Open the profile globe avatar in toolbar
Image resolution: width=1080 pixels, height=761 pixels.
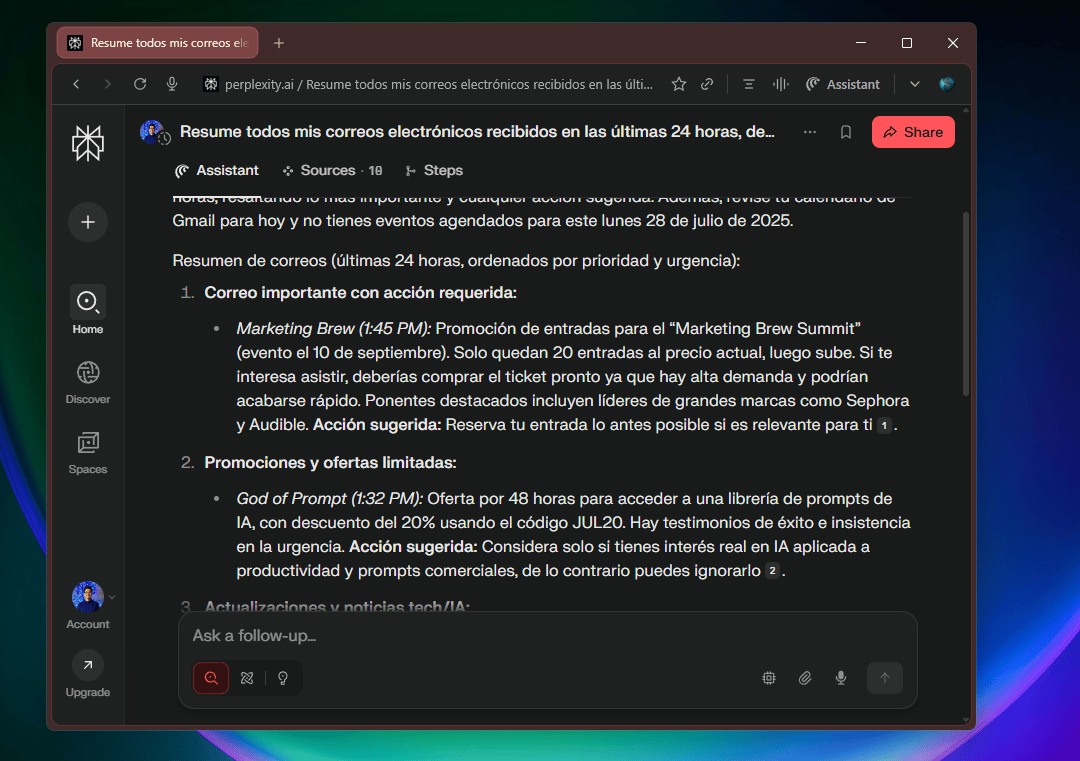(x=947, y=84)
